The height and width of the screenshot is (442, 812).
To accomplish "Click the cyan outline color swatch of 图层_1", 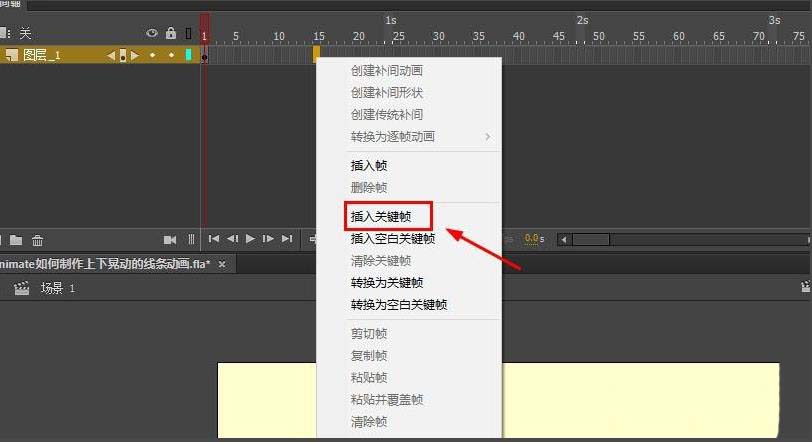I will point(188,55).
